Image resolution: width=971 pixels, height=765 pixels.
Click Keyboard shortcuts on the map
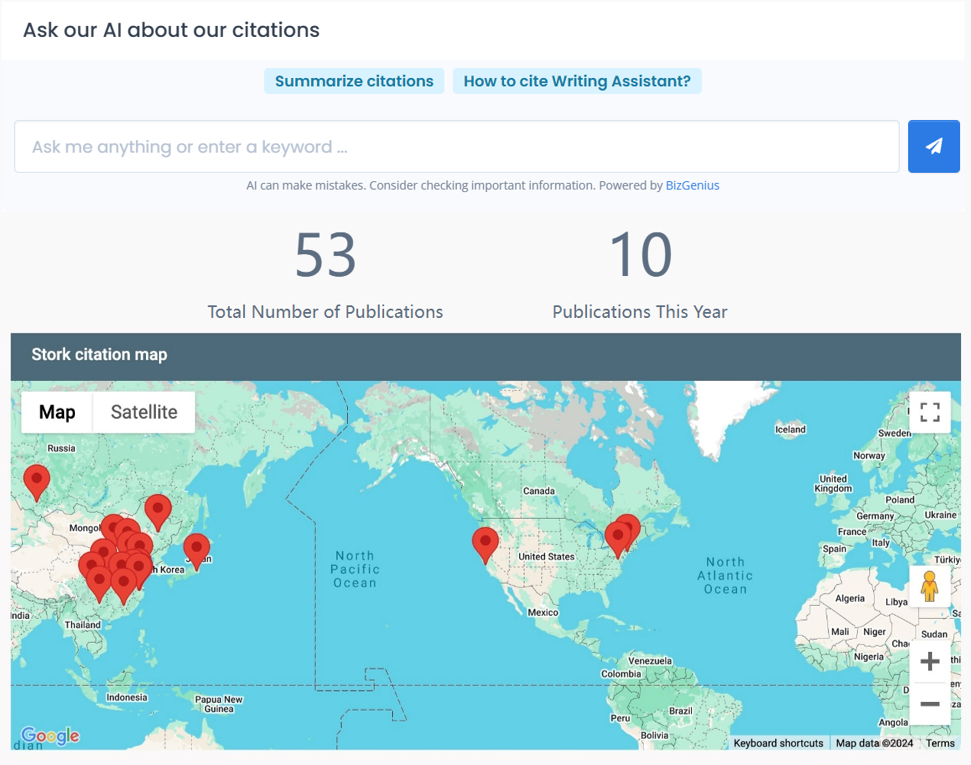pyautogui.click(x=778, y=743)
